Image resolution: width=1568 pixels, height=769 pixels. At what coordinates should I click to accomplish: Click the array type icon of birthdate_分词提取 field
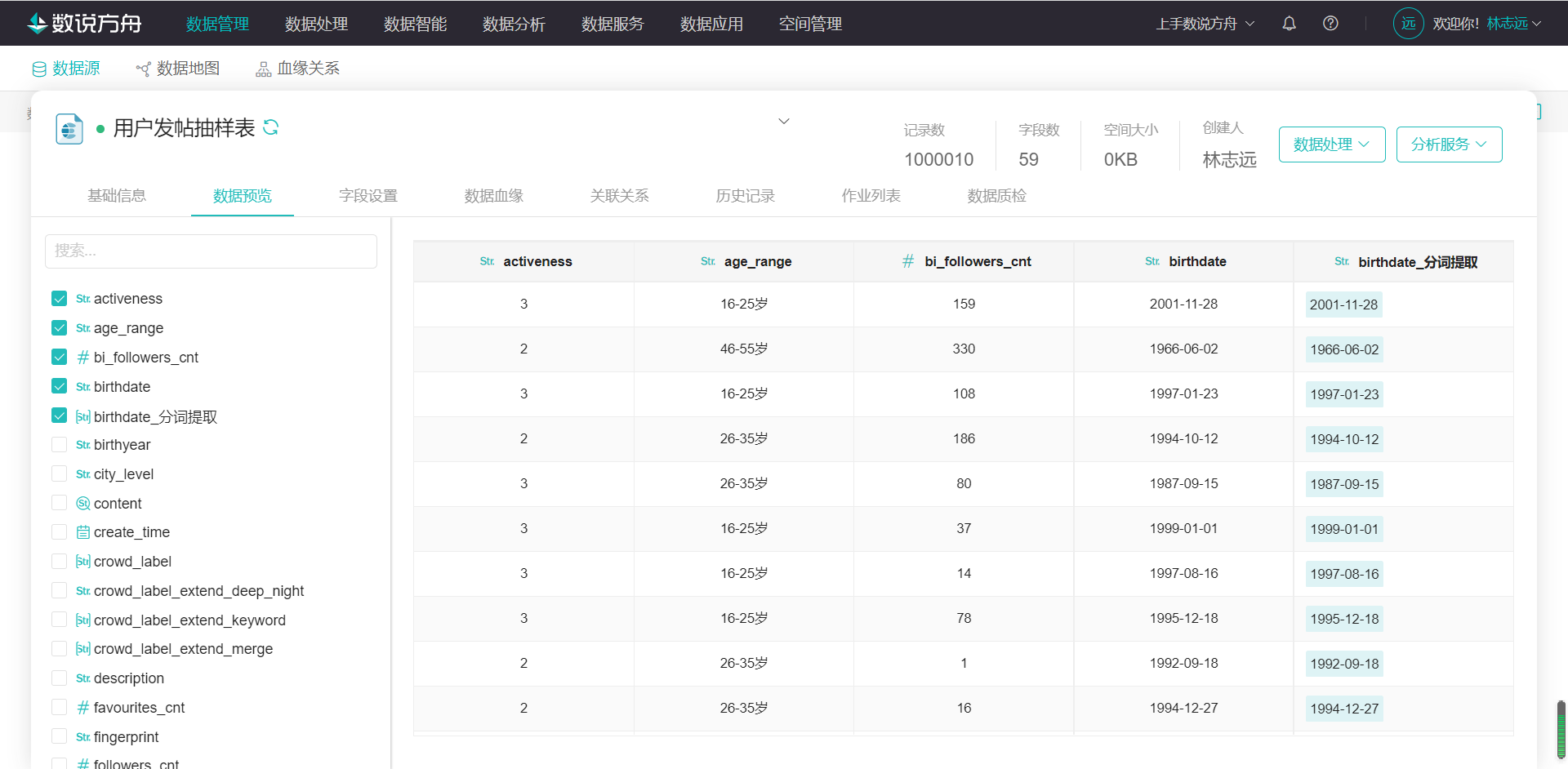point(82,416)
